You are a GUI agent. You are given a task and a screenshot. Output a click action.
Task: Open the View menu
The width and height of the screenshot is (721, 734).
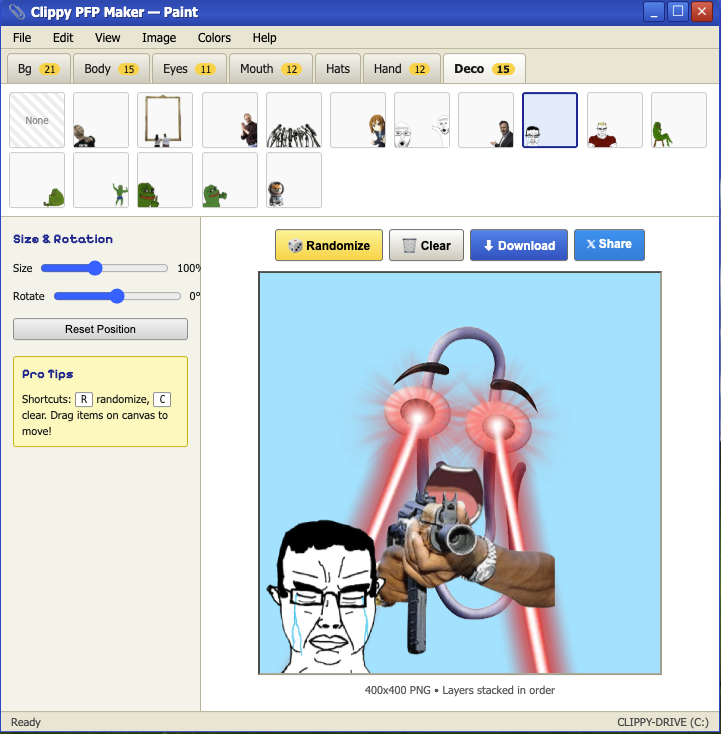[x=108, y=38]
